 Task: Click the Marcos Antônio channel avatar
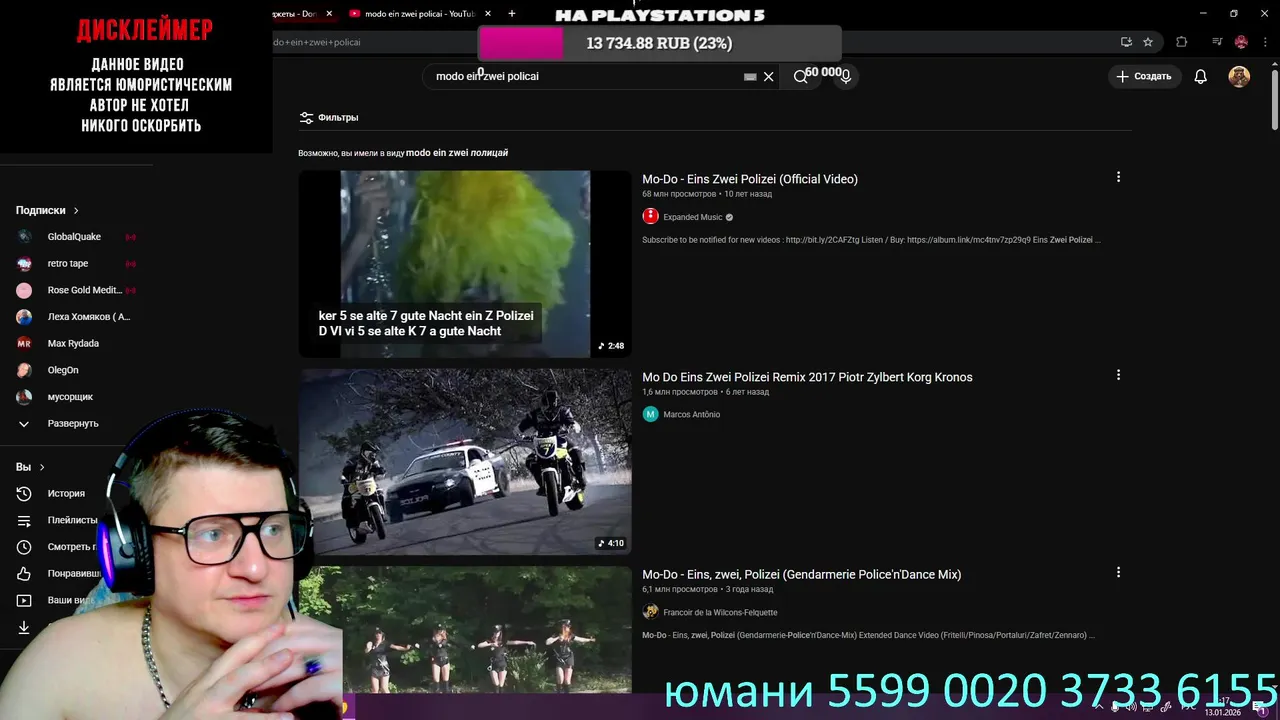pos(650,414)
